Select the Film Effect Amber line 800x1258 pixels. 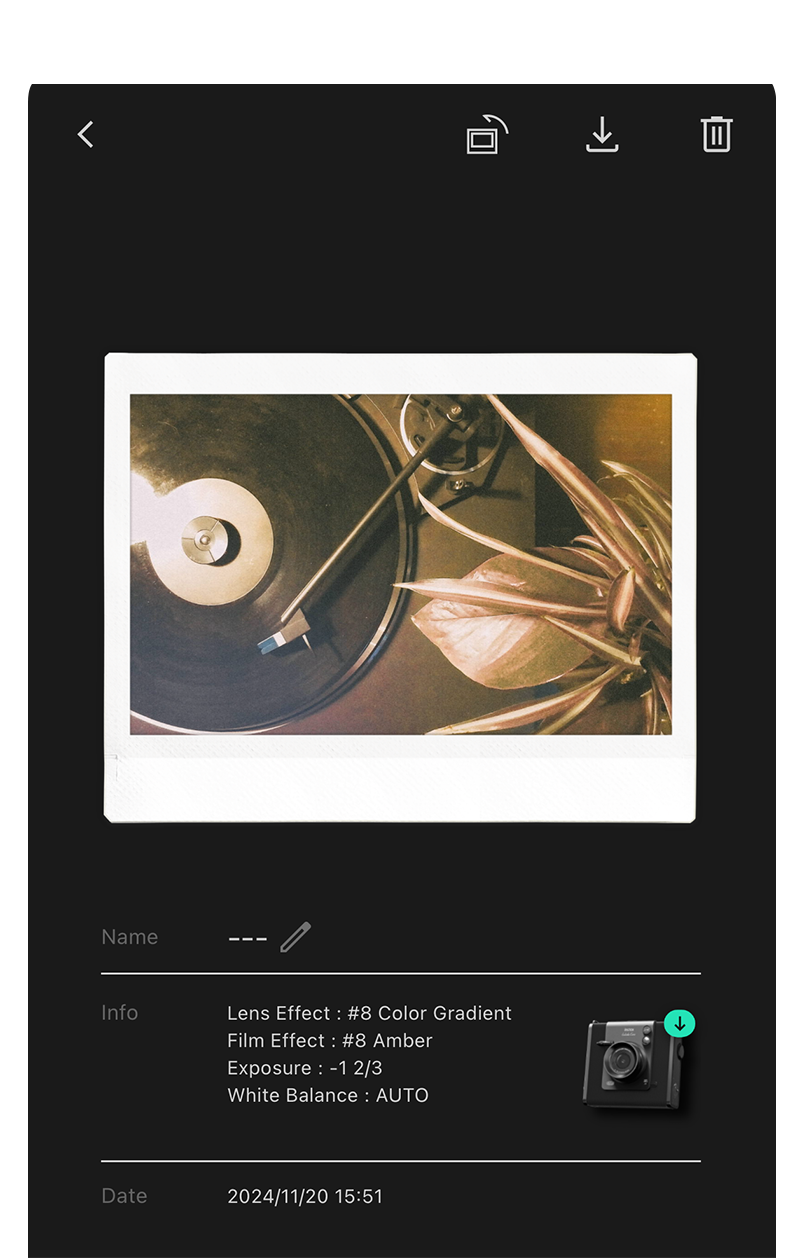330,1040
